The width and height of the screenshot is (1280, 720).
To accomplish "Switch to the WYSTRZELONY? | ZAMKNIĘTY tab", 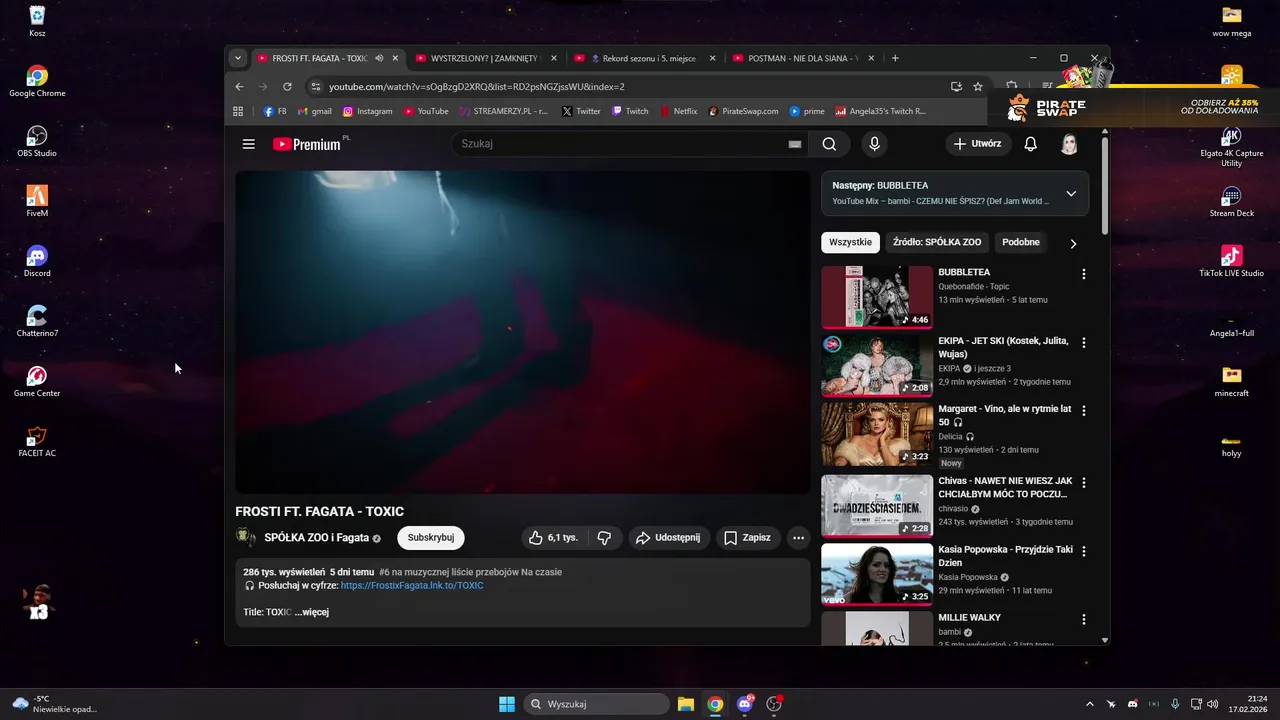I will click(x=485, y=58).
